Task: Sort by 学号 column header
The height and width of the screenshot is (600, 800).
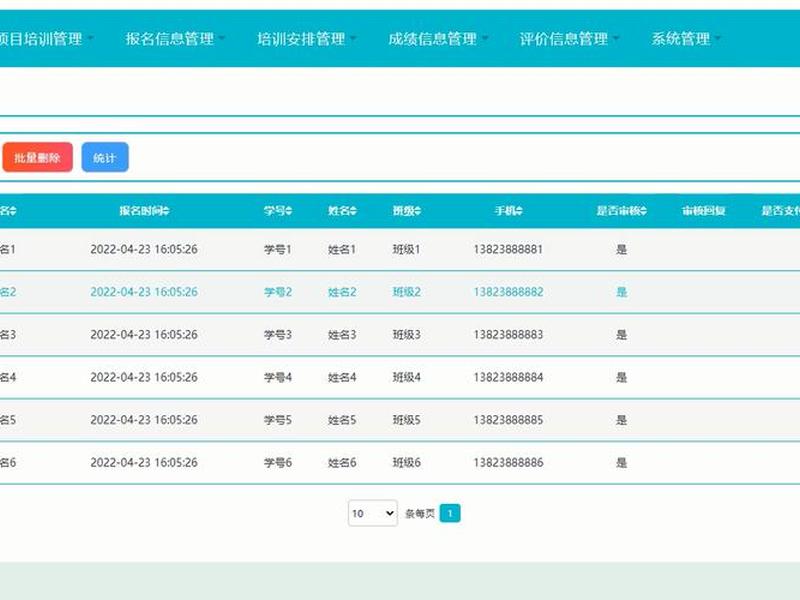Action: pos(278,211)
